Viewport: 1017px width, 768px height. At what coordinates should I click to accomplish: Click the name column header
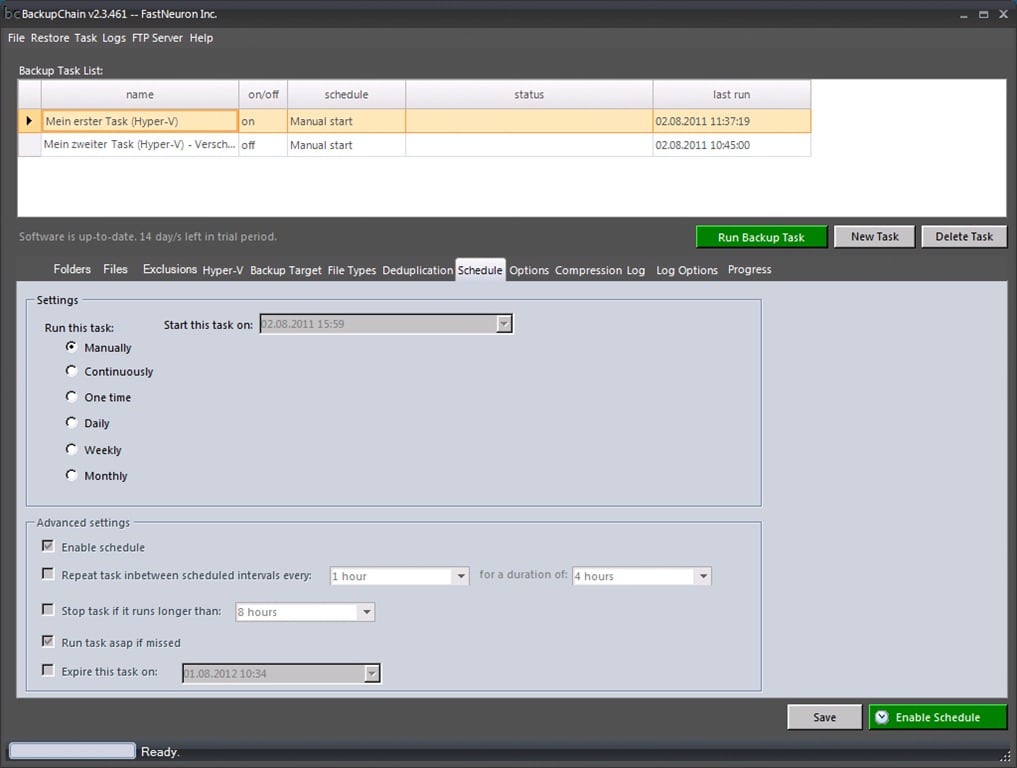click(140, 94)
